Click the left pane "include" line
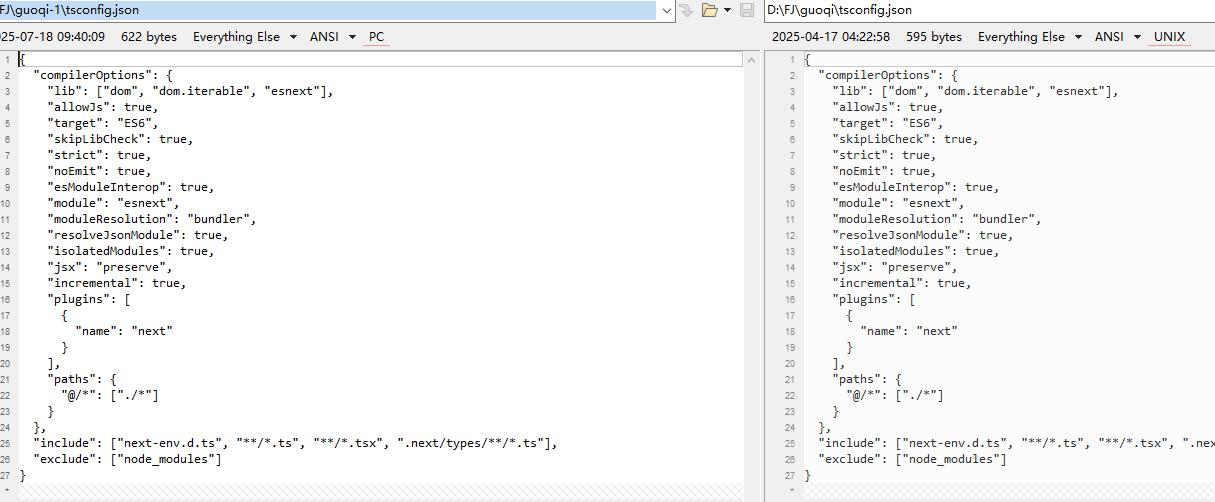 (x=295, y=443)
